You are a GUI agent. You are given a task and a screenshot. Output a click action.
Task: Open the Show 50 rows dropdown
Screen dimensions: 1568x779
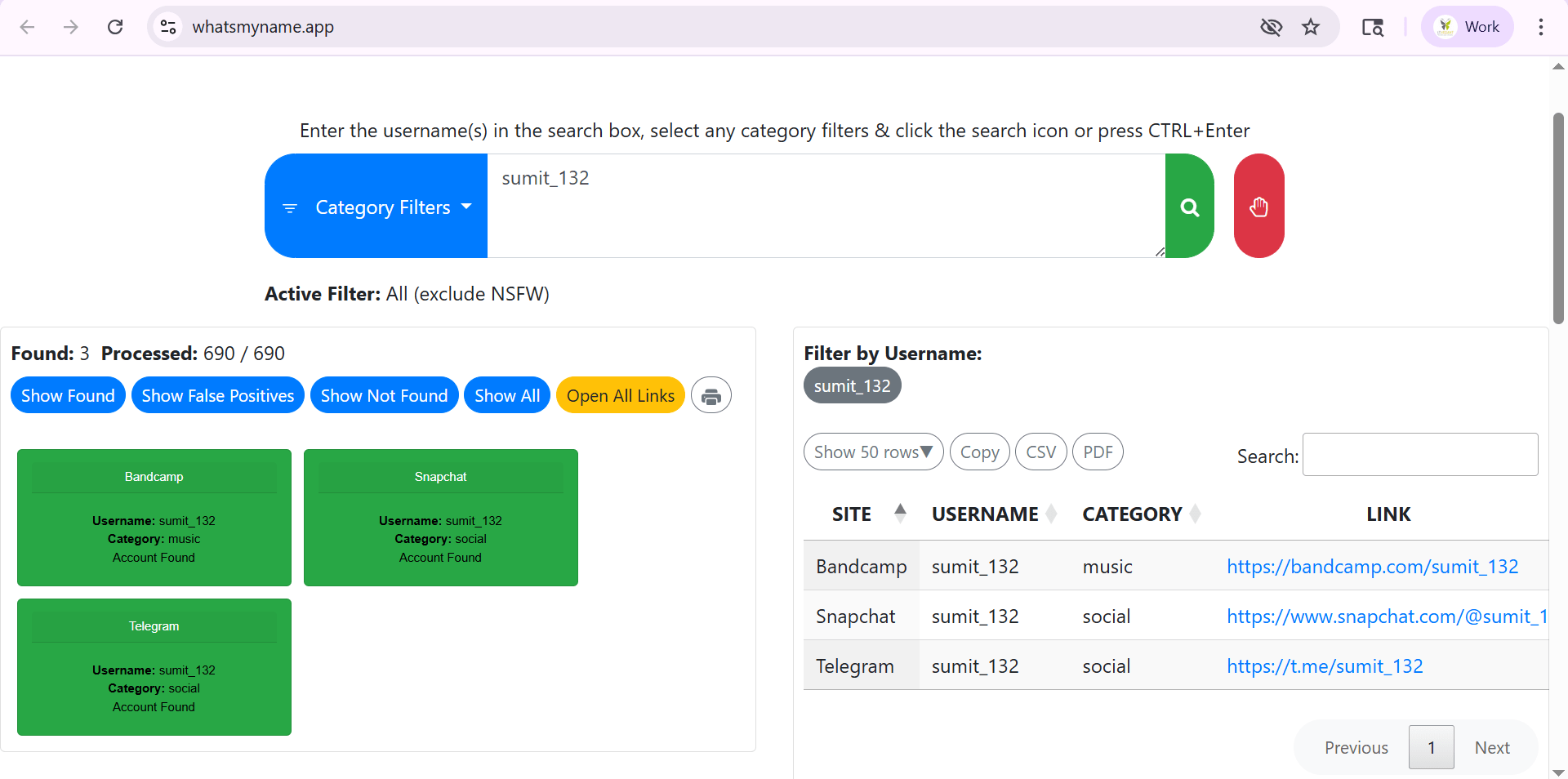pos(873,452)
